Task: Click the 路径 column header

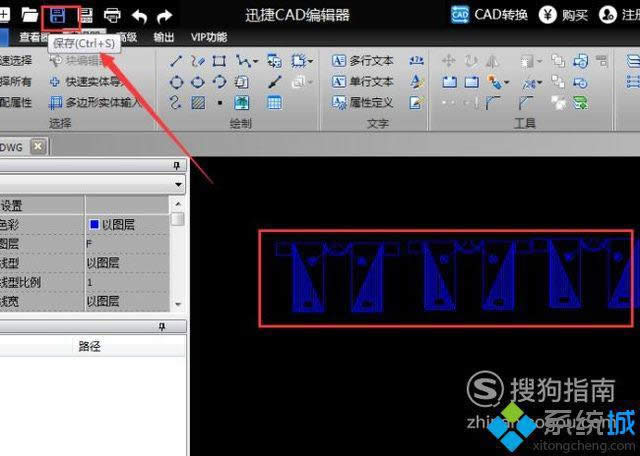Action: click(x=89, y=347)
